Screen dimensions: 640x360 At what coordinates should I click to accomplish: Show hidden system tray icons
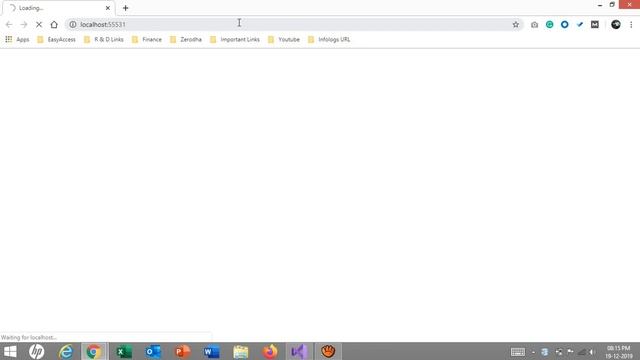coord(533,352)
